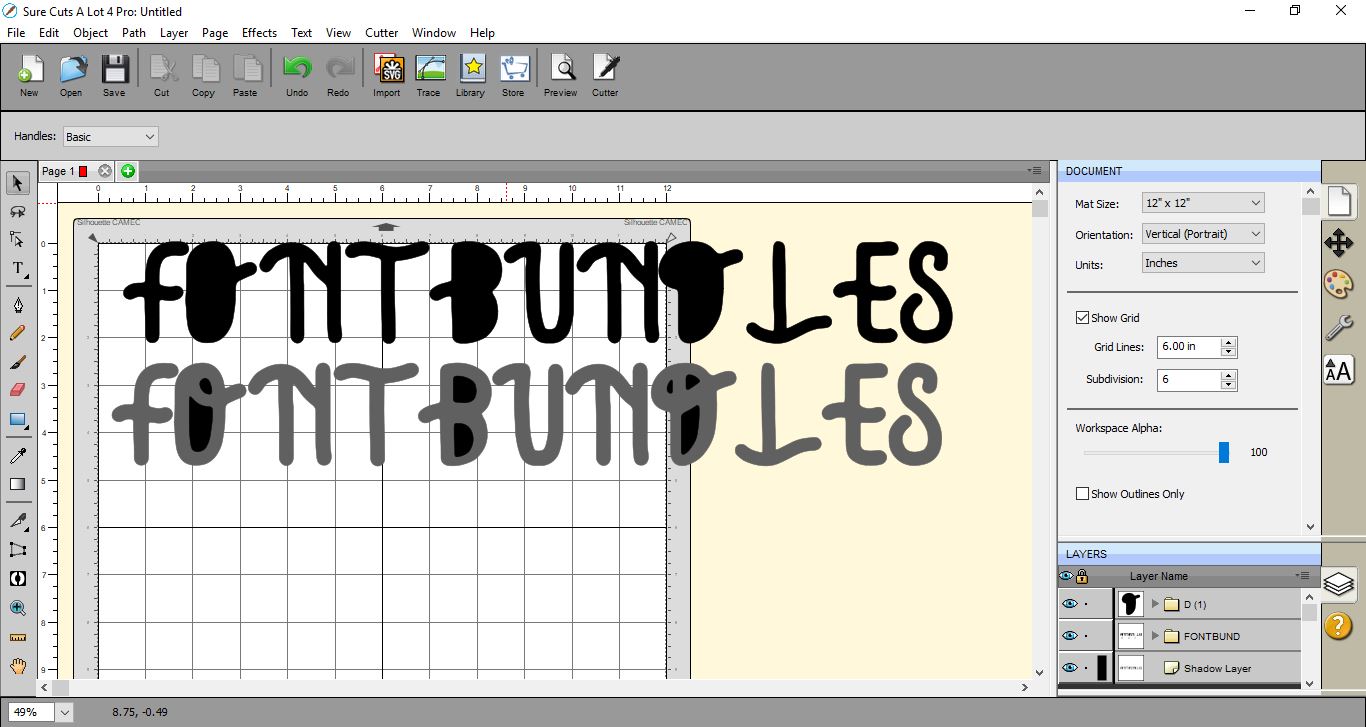Open a file with the Open icon
Image resolution: width=1366 pixels, height=727 pixels.
pyautogui.click(x=71, y=75)
